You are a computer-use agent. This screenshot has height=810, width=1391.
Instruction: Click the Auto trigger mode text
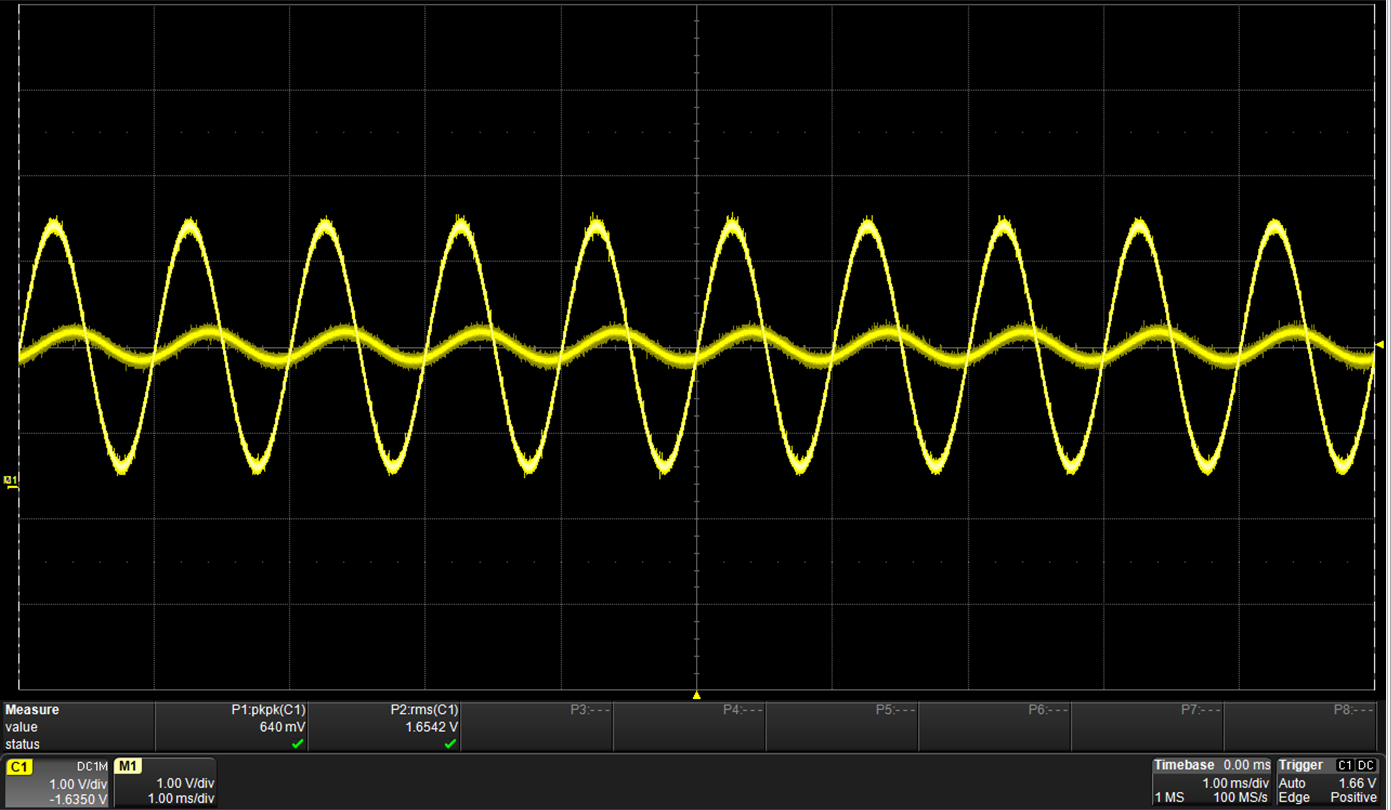(x=1292, y=783)
